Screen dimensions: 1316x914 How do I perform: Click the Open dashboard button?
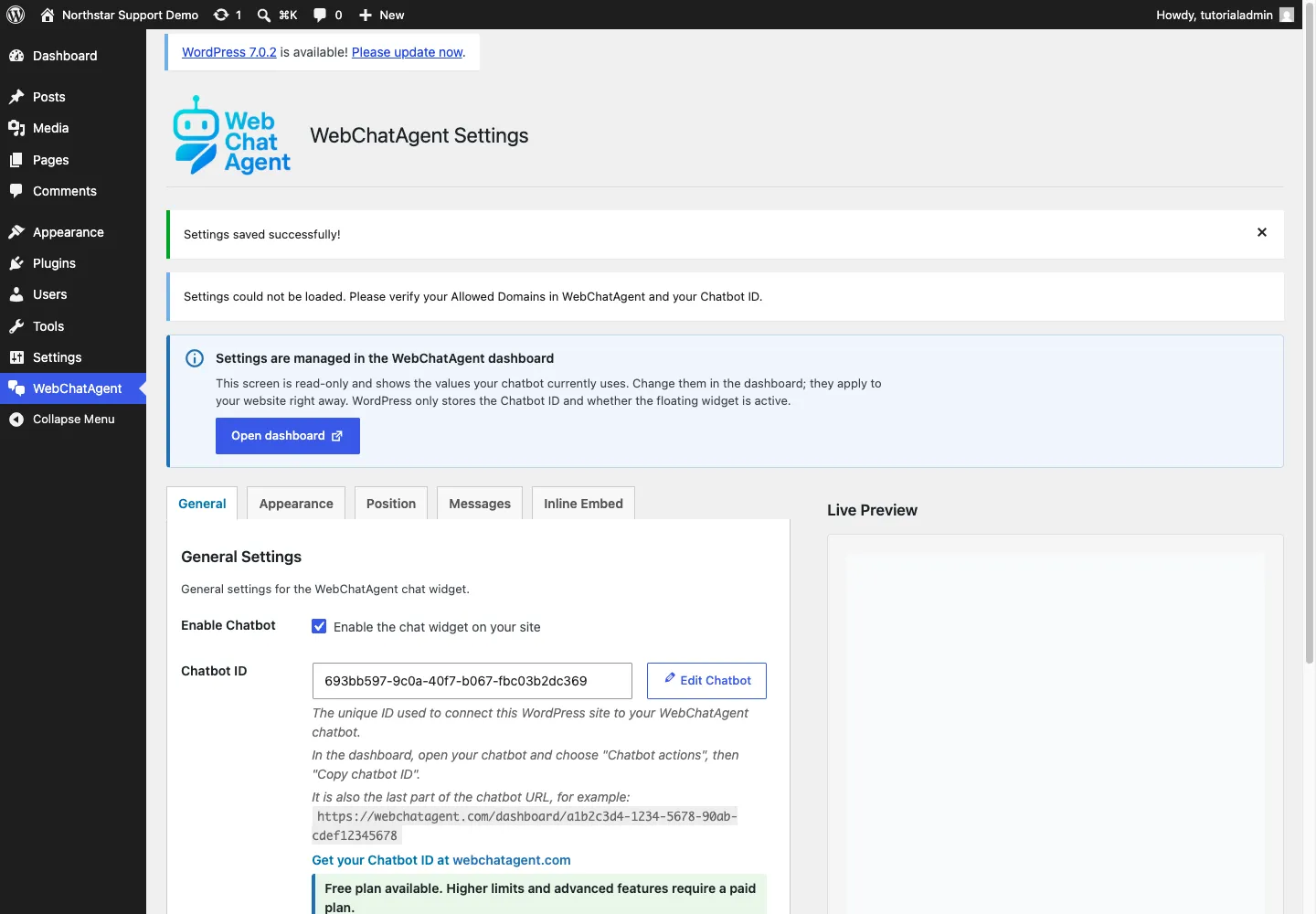(x=288, y=436)
